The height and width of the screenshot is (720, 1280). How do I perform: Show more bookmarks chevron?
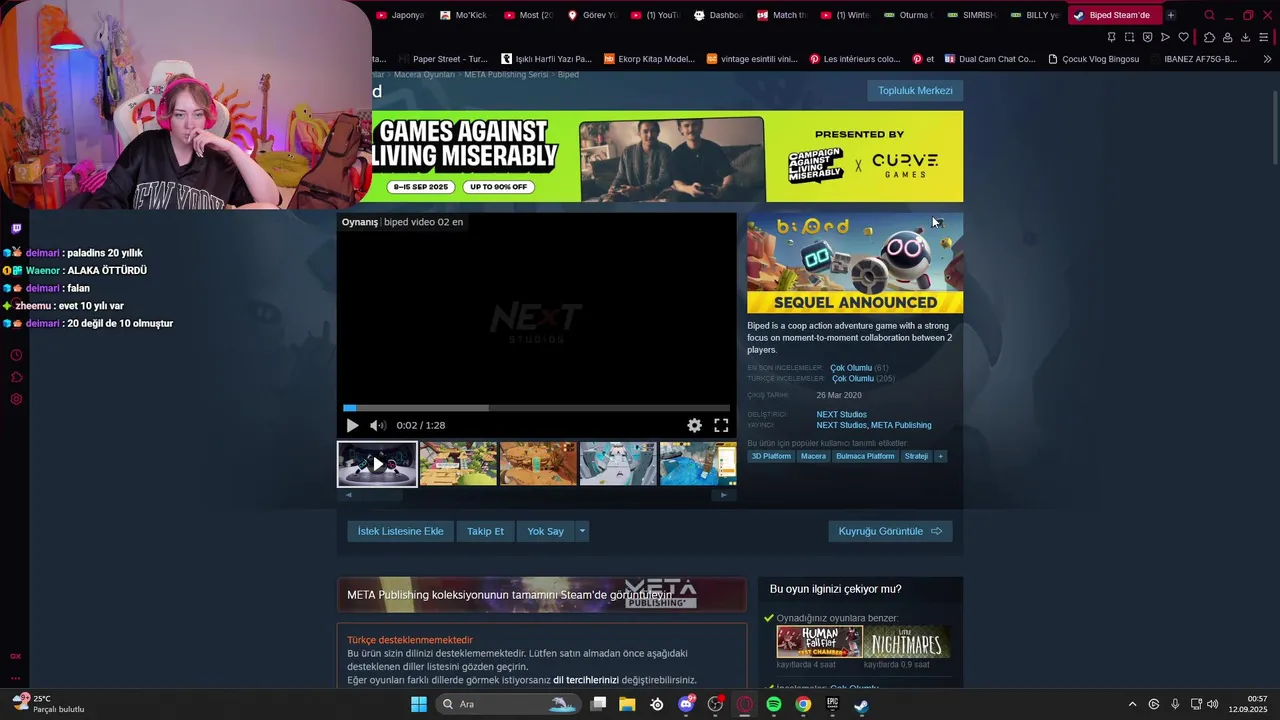tap(1267, 59)
